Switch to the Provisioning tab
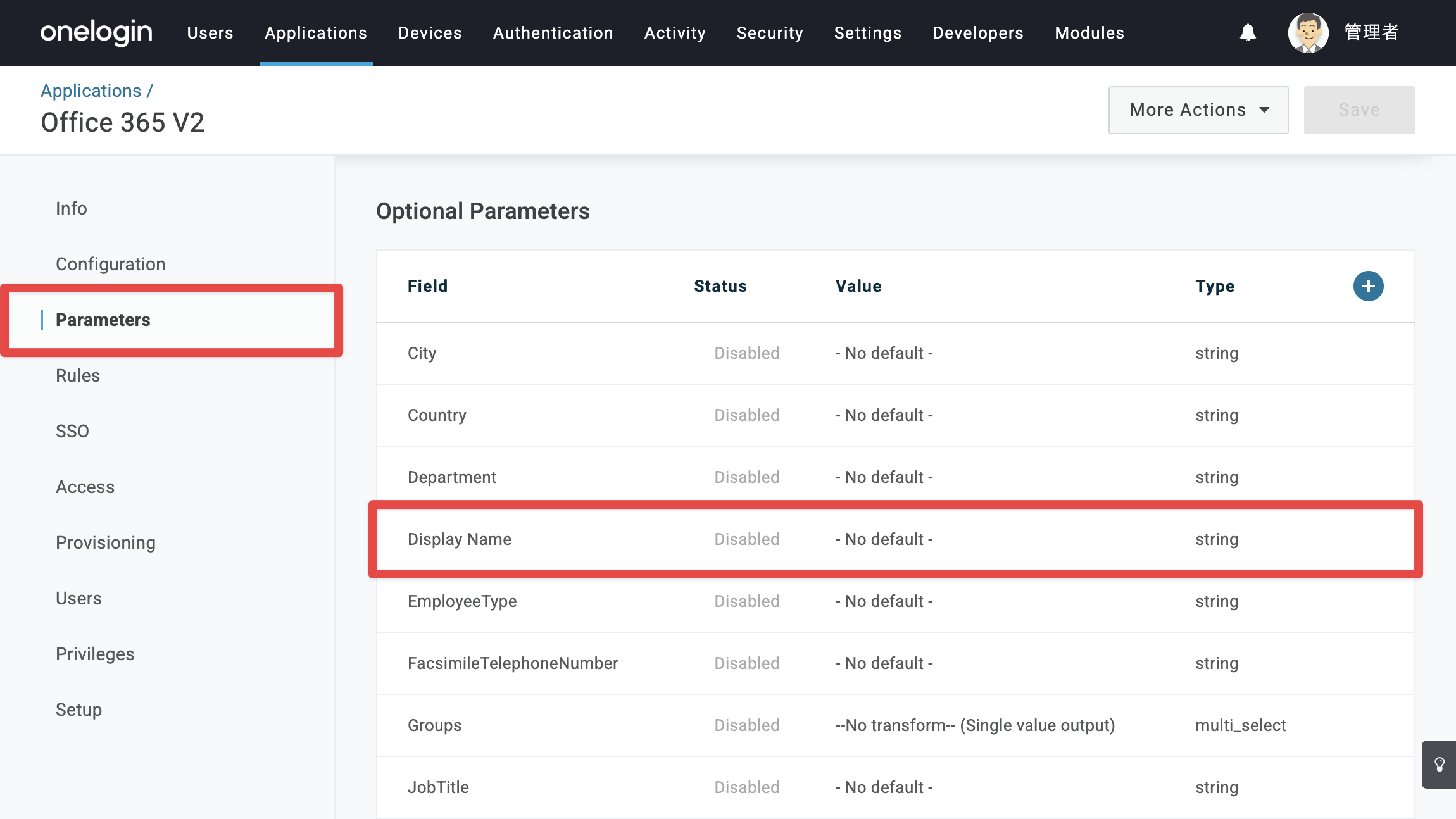This screenshot has height=819, width=1456. (x=106, y=542)
